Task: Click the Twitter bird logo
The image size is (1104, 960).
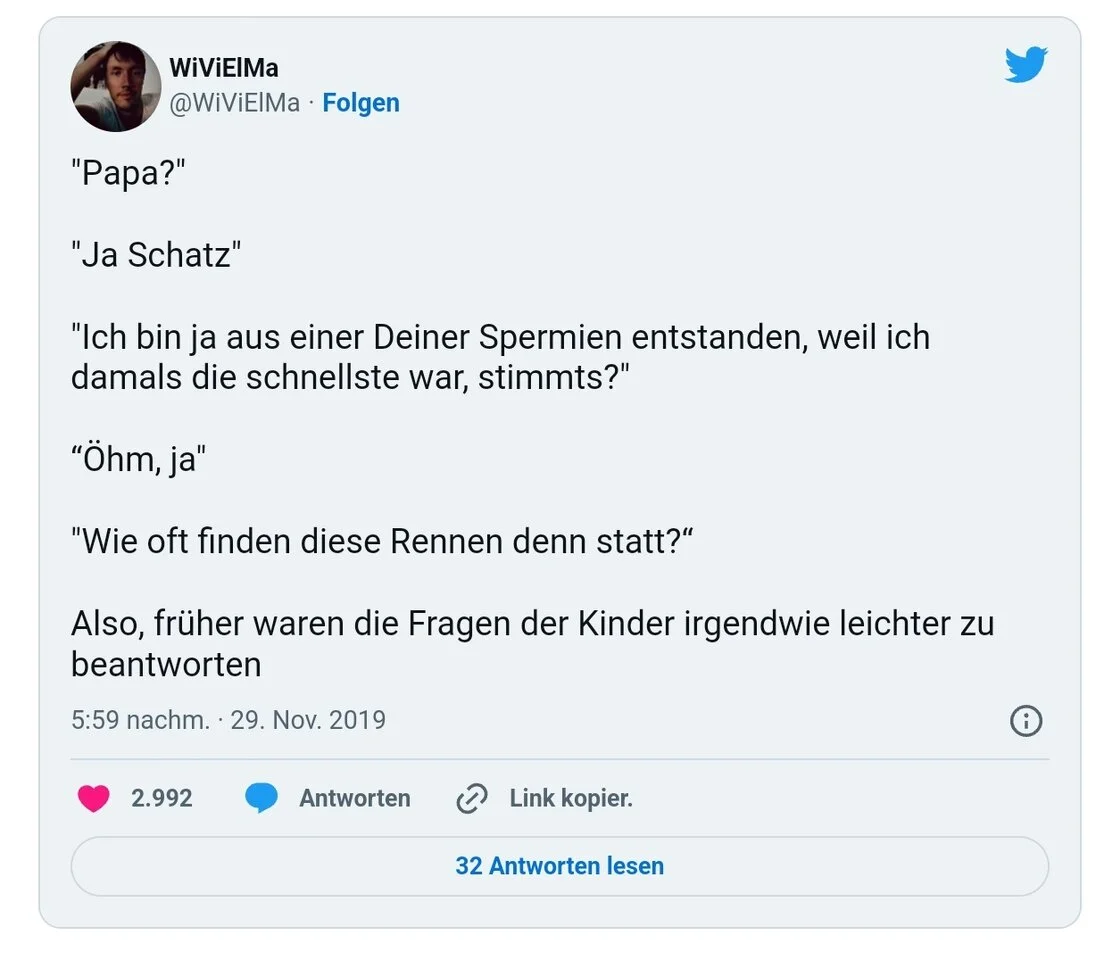Action: coord(1025,66)
